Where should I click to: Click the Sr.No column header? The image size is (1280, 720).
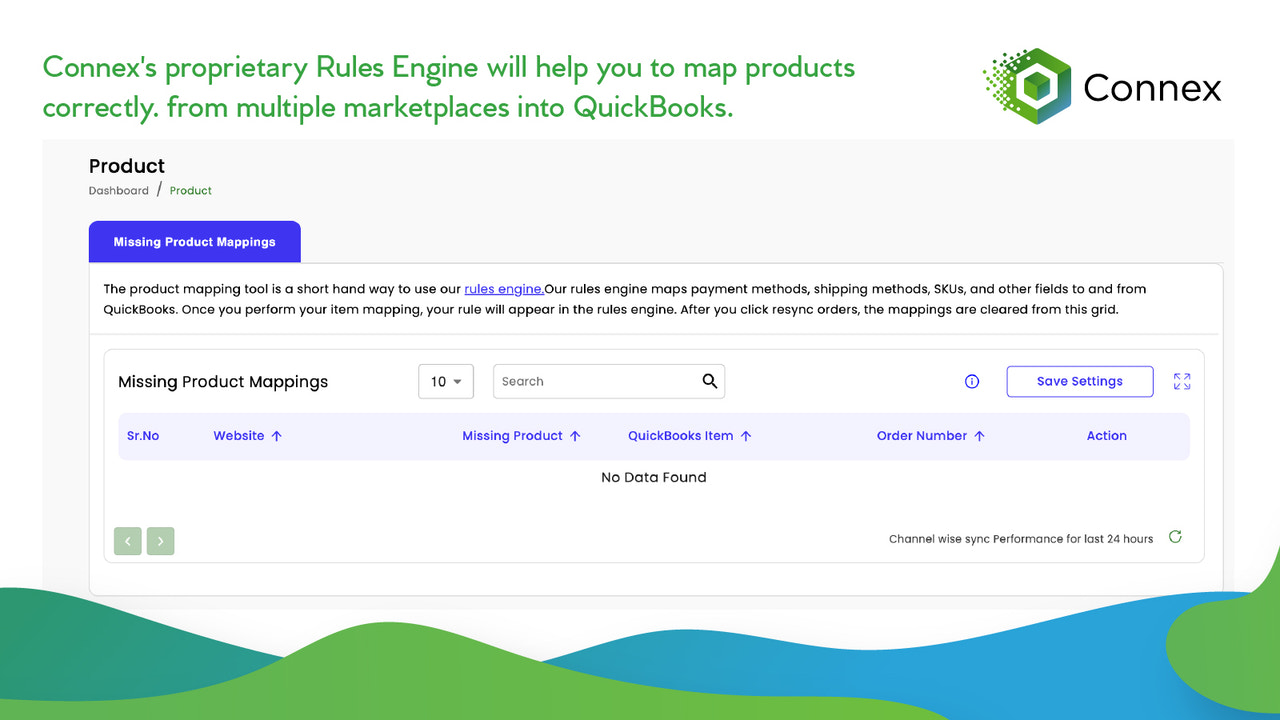coord(142,435)
